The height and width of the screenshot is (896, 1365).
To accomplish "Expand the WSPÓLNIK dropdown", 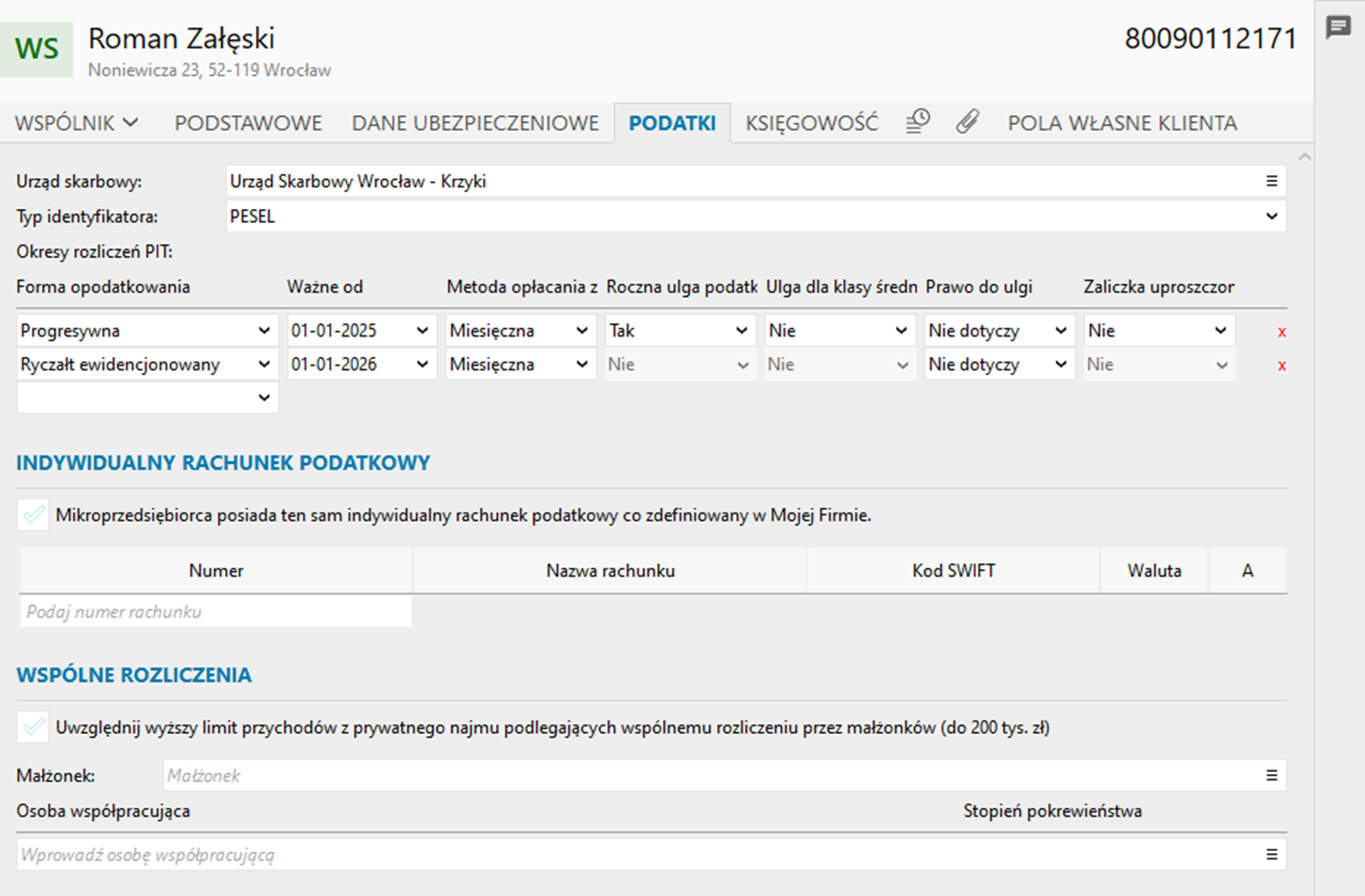I will (x=77, y=123).
